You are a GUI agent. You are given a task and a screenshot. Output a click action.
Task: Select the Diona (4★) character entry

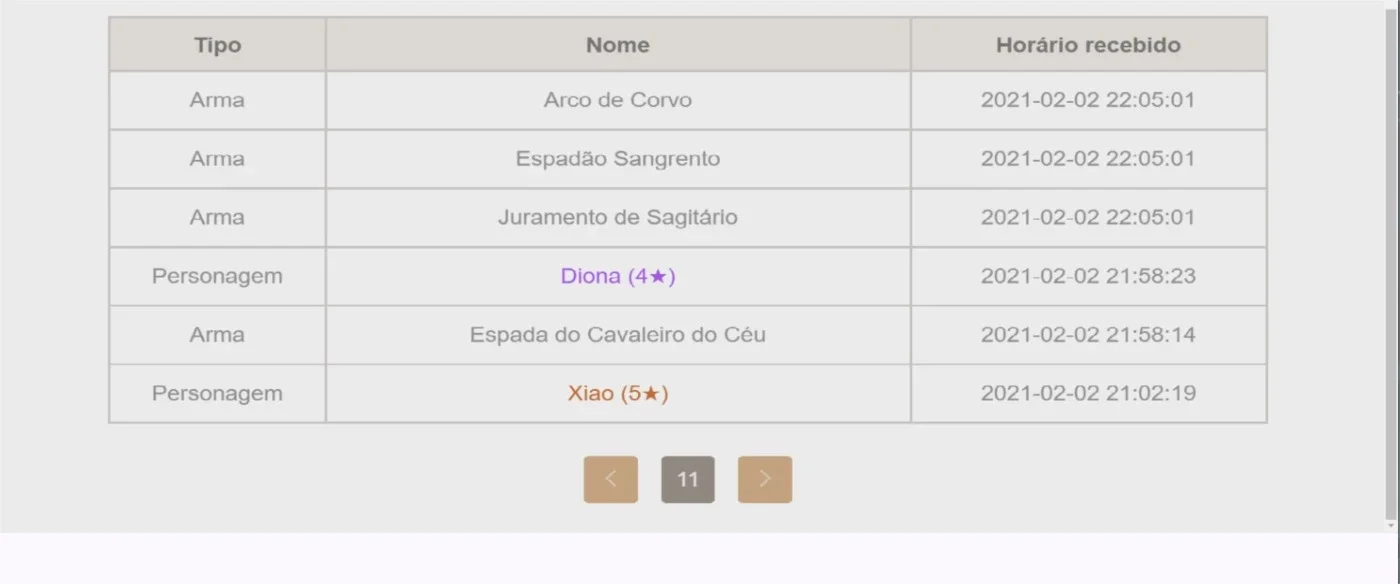point(618,276)
